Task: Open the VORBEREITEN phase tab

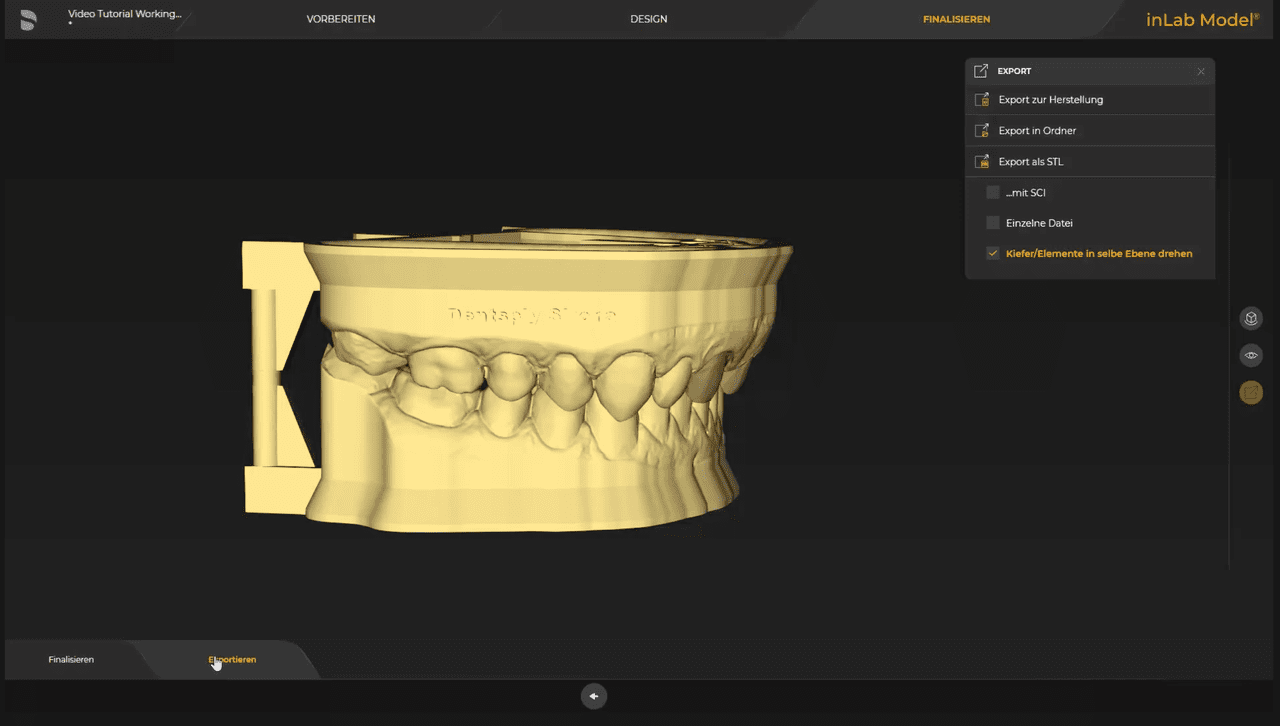Action: coord(341,18)
